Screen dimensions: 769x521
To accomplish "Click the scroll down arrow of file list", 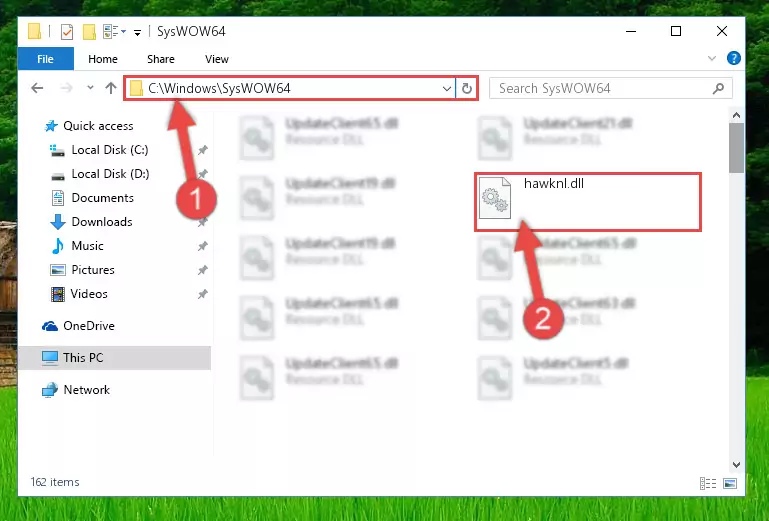I will click(736, 465).
